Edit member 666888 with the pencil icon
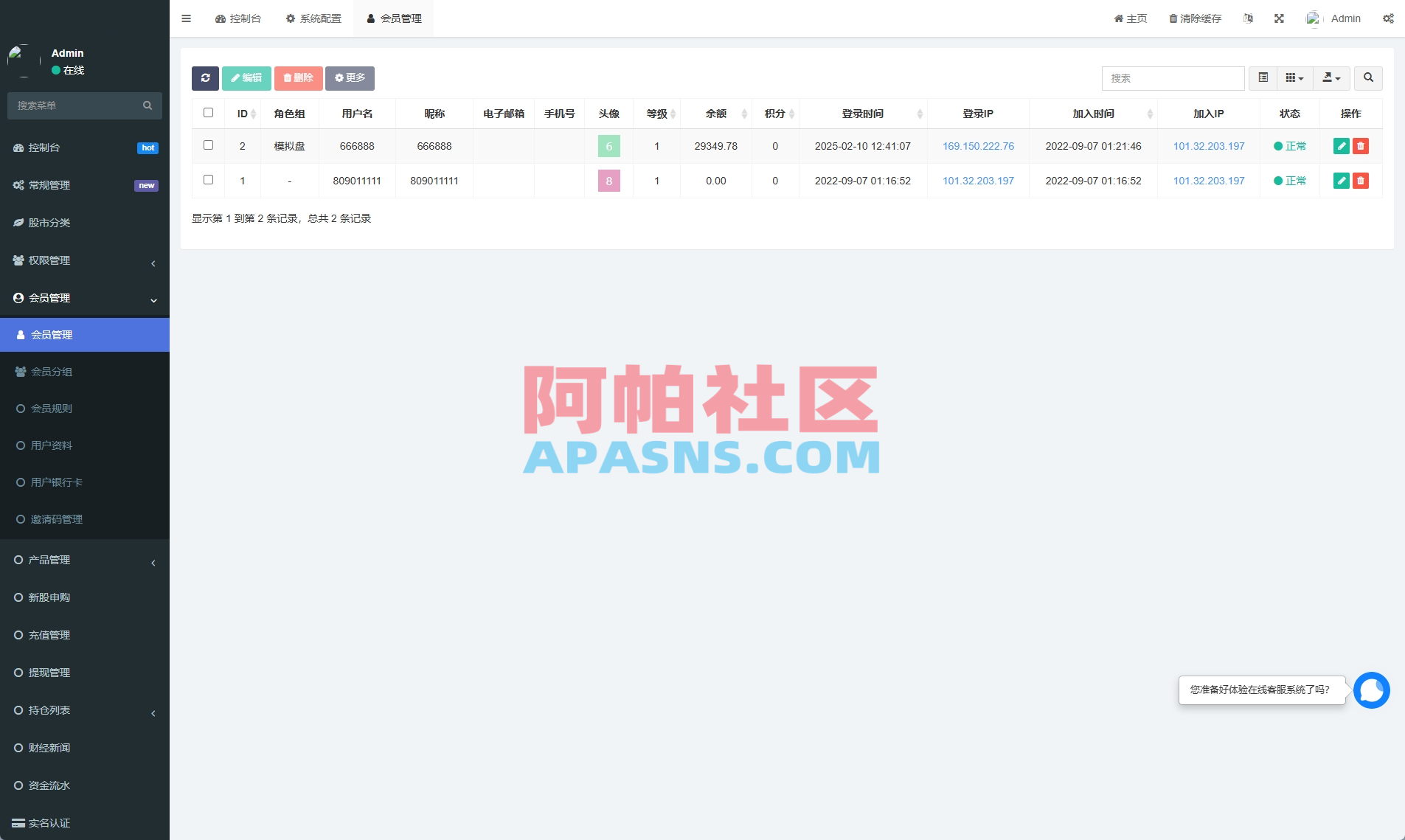Viewport: 1405px width, 840px height. [x=1341, y=146]
